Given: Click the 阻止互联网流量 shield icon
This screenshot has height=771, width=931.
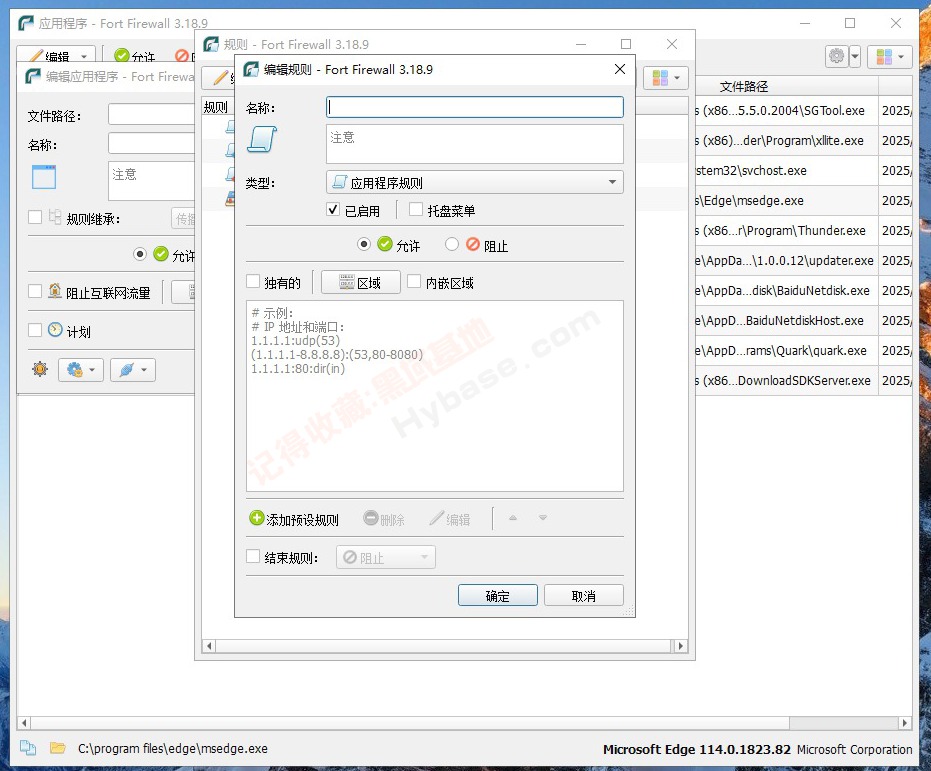Looking at the screenshot, I should (x=55, y=291).
